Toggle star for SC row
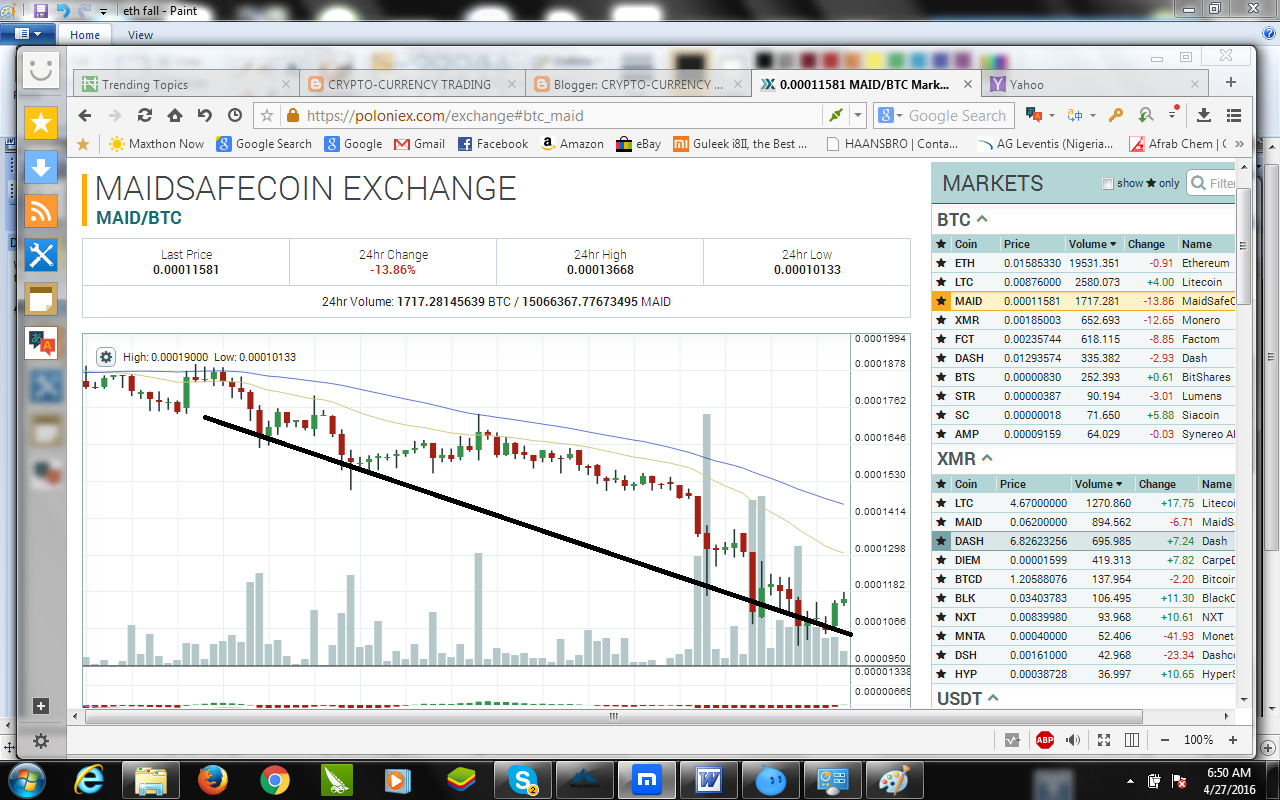Screen dimensions: 1280x800 tap(941, 415)
